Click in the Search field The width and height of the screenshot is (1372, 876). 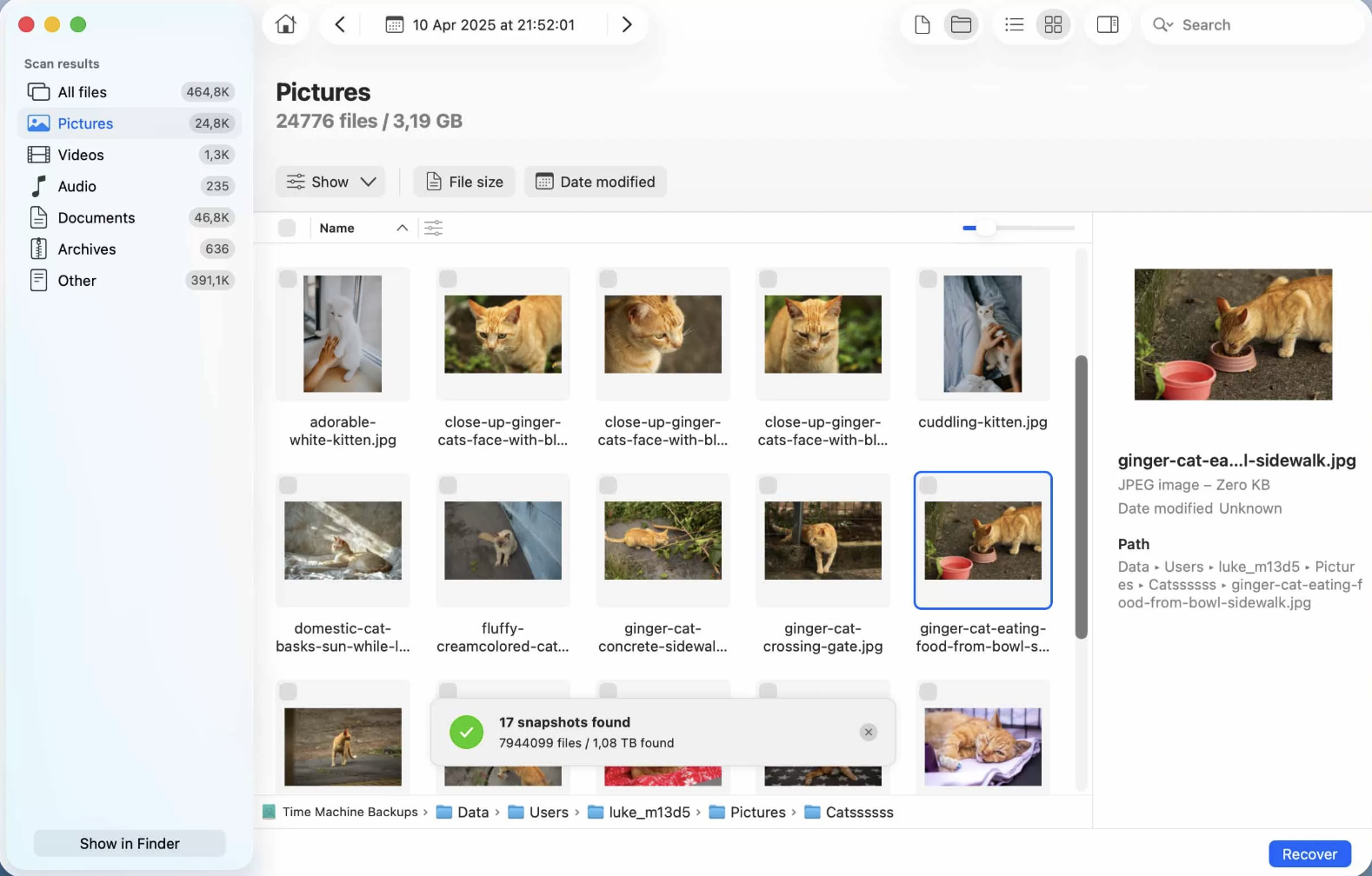pos(1252,24)
